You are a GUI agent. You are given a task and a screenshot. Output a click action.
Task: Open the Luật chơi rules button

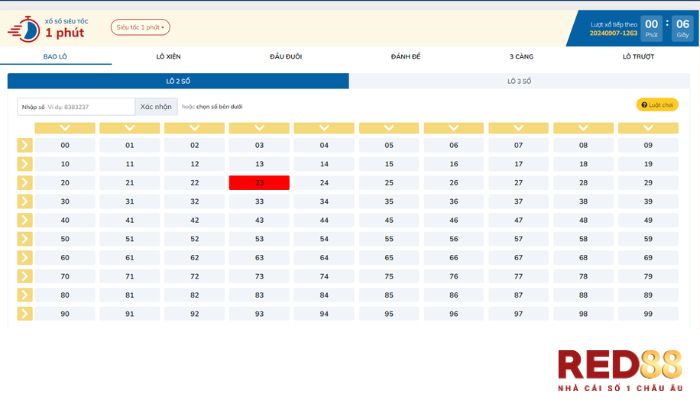pyautogui.click(x=657, y=105)
